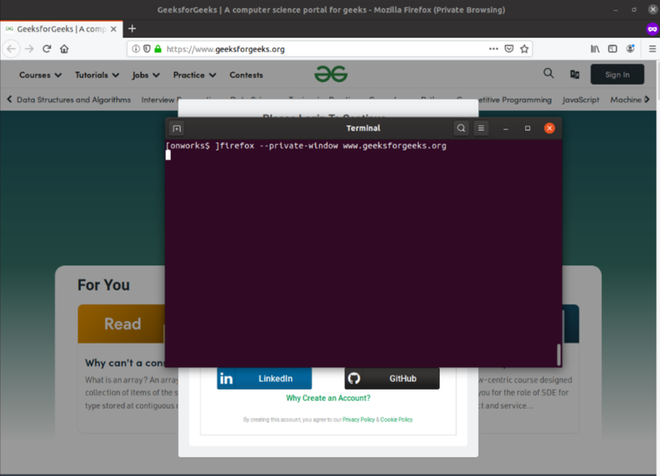660x476 pixels.
Task: Open Firefox hamburger menu
Action: (x=652, y=49)
